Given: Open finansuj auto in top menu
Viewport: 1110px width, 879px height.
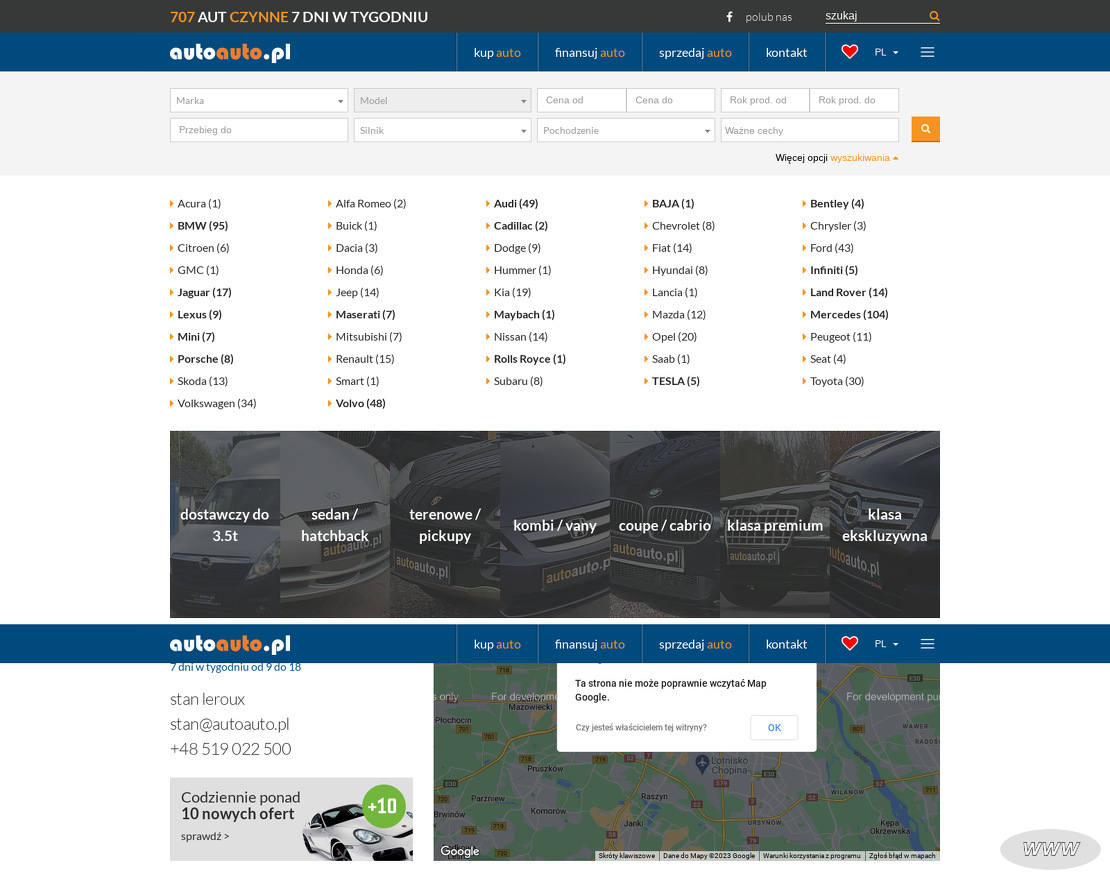Looking at the screenshot, I should click(x=590, y=52).
